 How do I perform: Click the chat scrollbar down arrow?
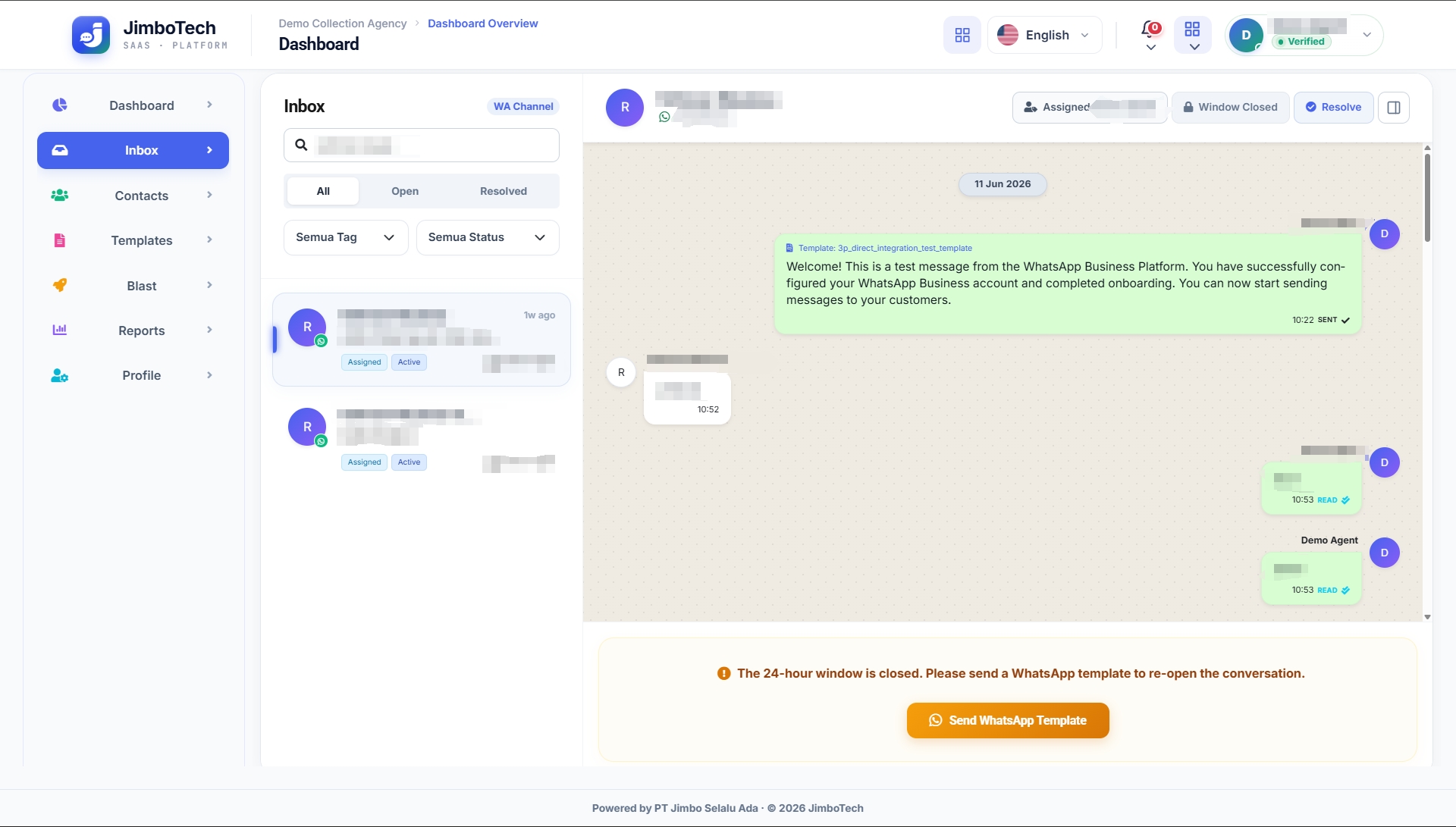click(1427, 617)
